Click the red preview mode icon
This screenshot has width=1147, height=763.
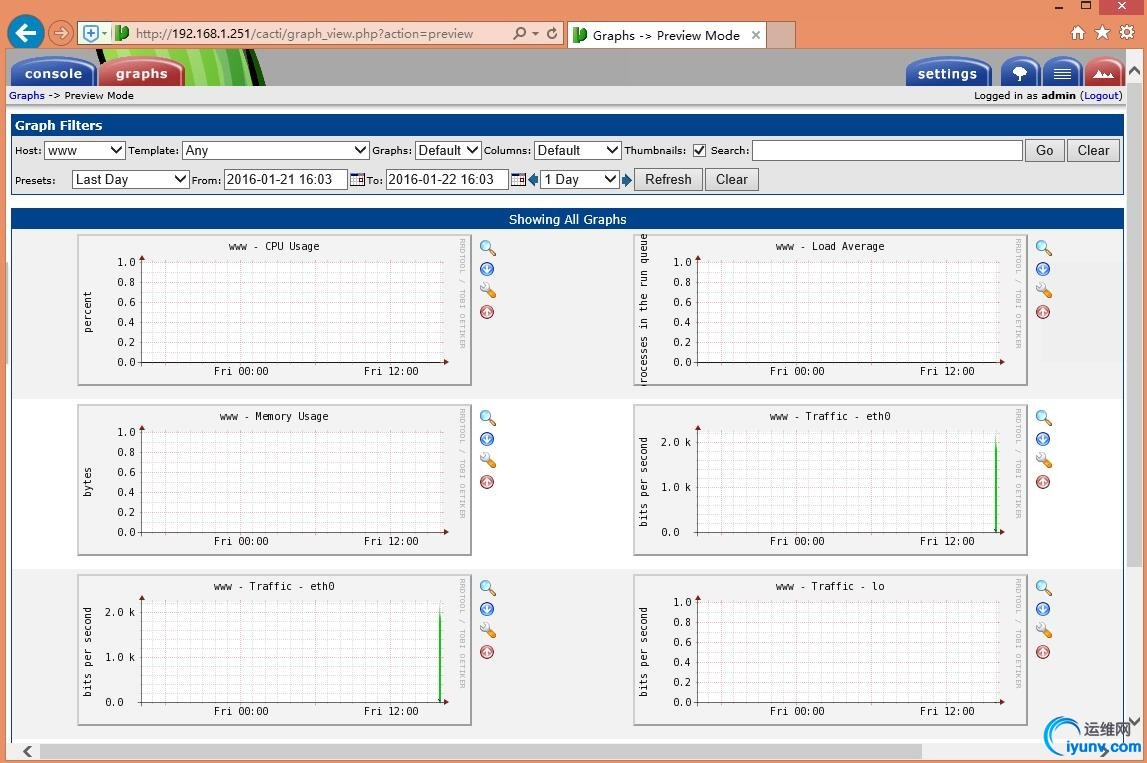[1103, 73]
